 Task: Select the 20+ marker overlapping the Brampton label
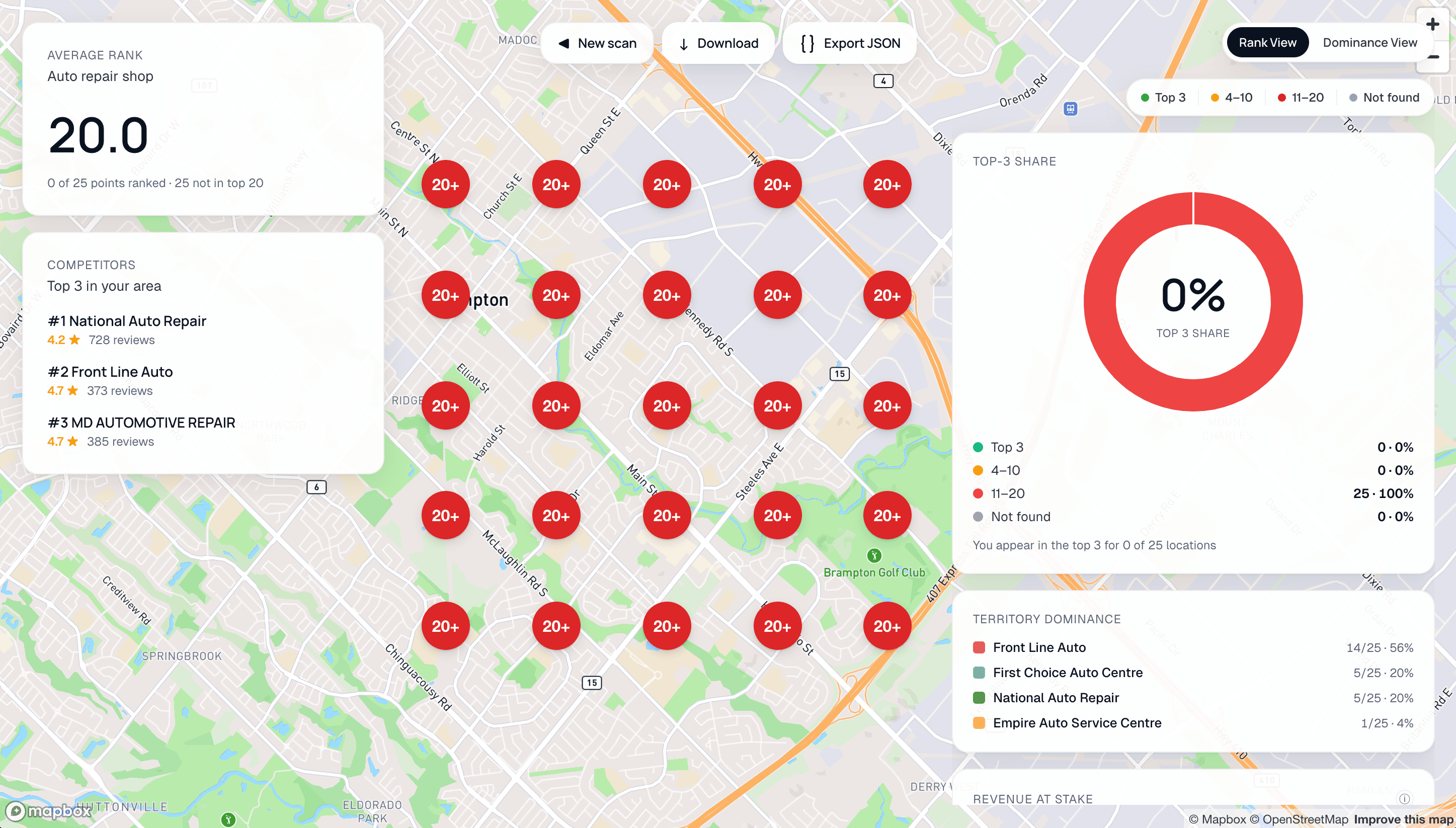pyautogui.click(x=445, y=295)
